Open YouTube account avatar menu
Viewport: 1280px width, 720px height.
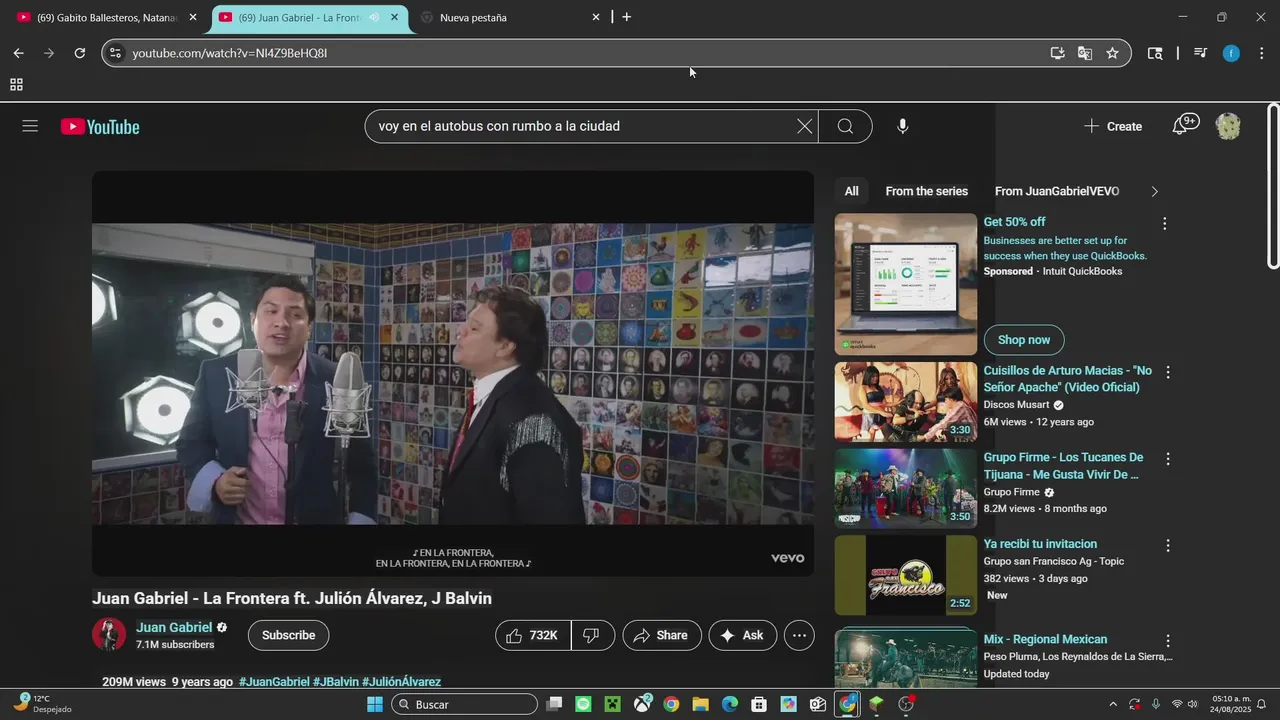(1228, 126)
